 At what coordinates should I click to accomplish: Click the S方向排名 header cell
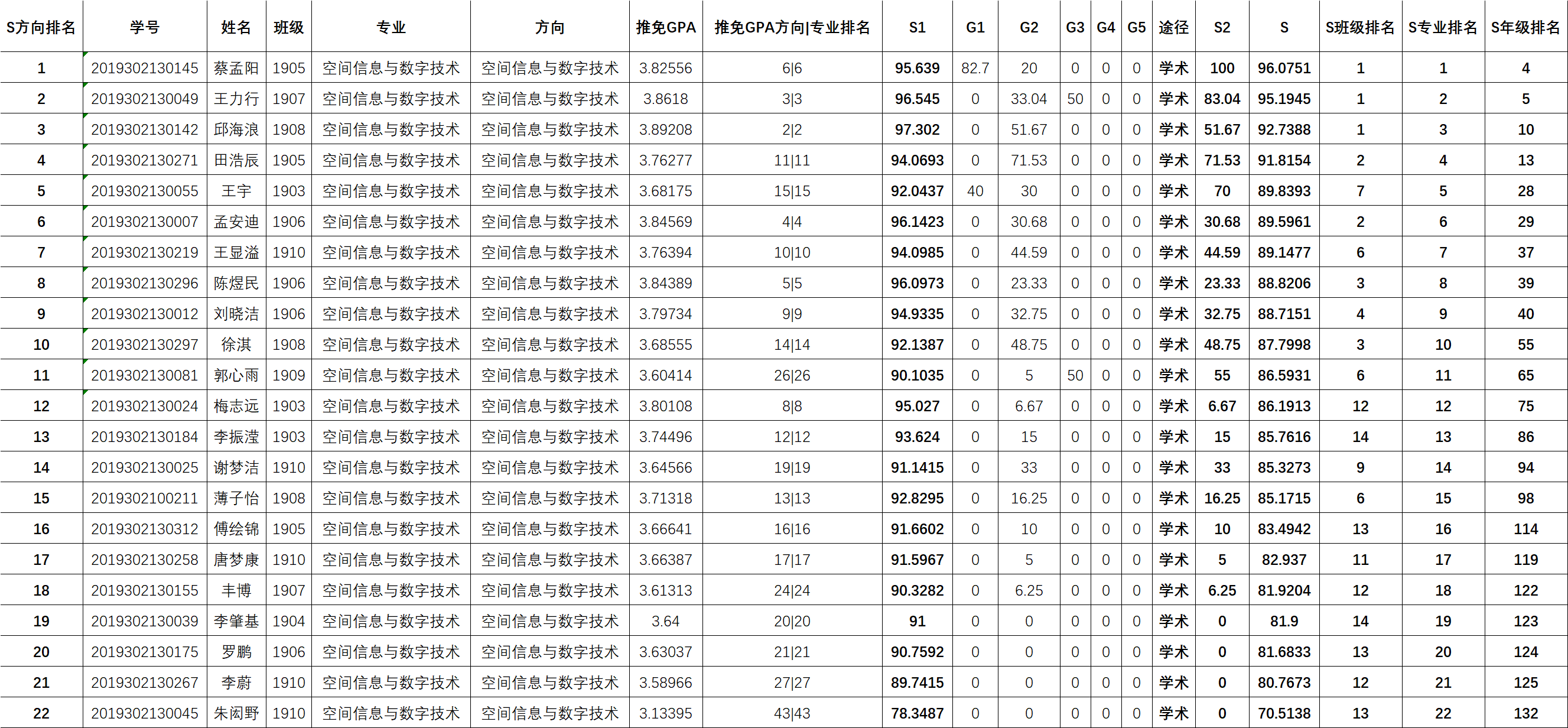click(x=41, y=27)
